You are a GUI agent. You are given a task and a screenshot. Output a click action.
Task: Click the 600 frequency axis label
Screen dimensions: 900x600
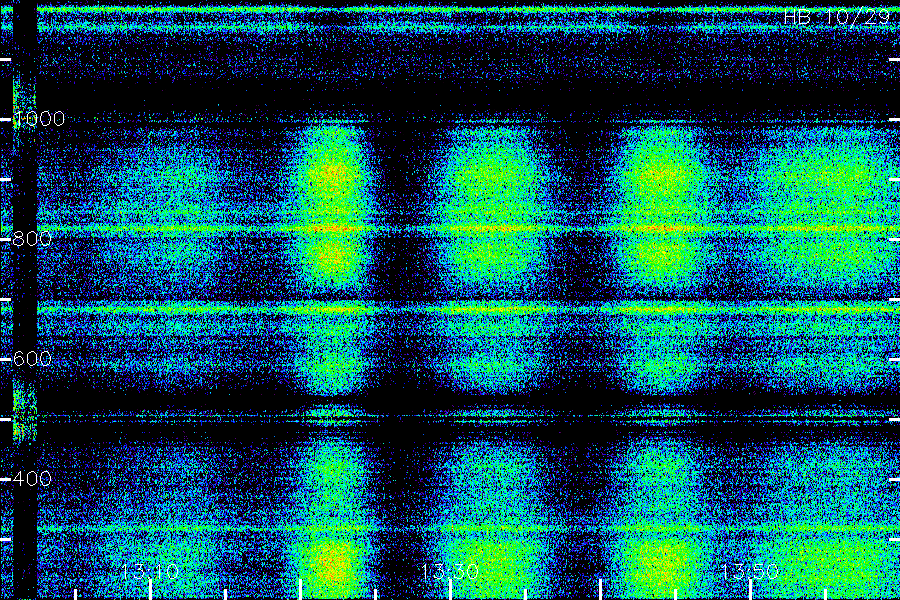pyautogui.click(x=32, y=359)
